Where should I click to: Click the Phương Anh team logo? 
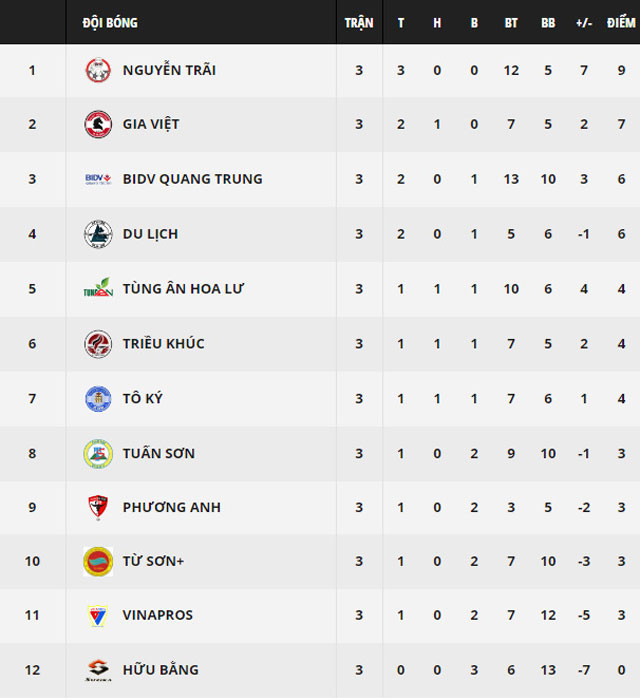[x=97, y=507]
